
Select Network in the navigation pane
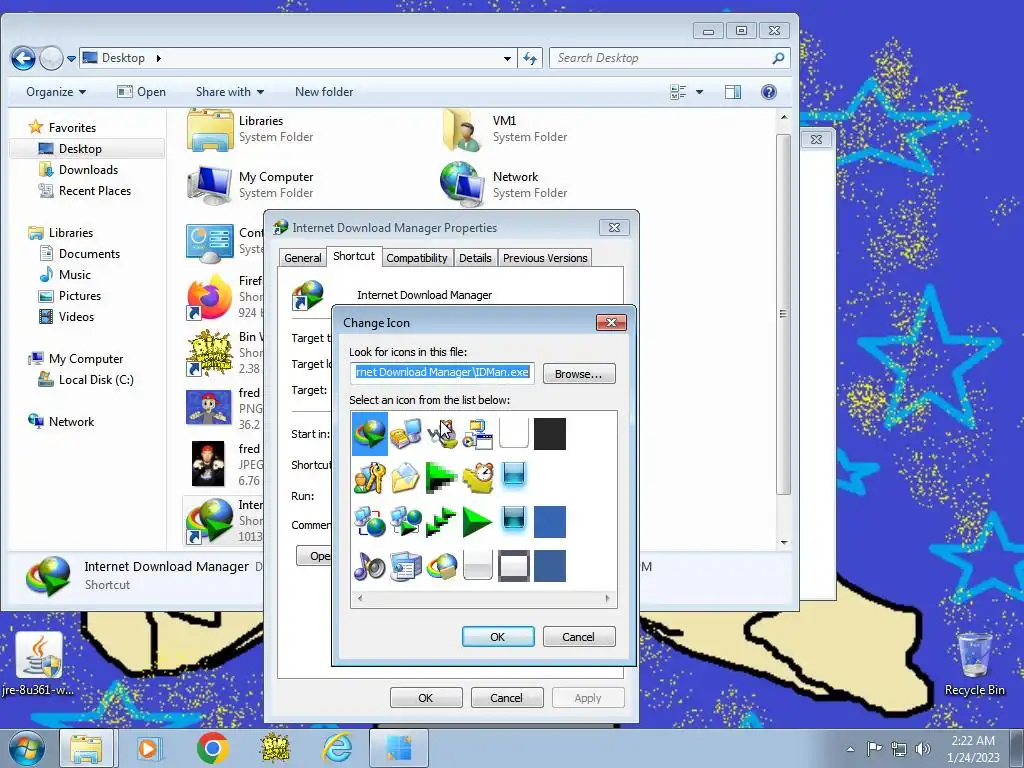pos(71,422)
